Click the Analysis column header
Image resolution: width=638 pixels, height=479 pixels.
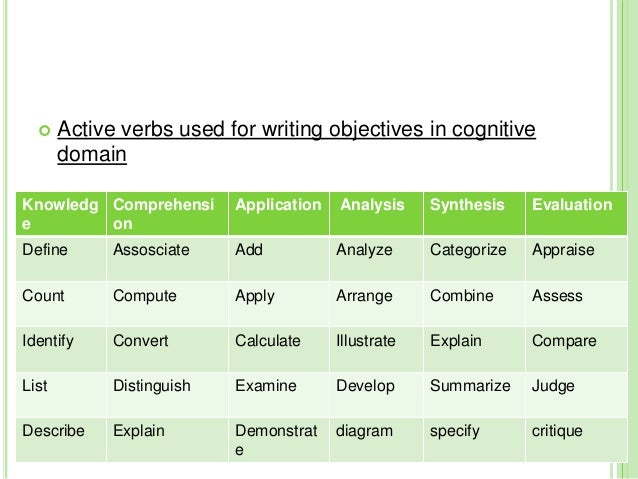(376, 214)
